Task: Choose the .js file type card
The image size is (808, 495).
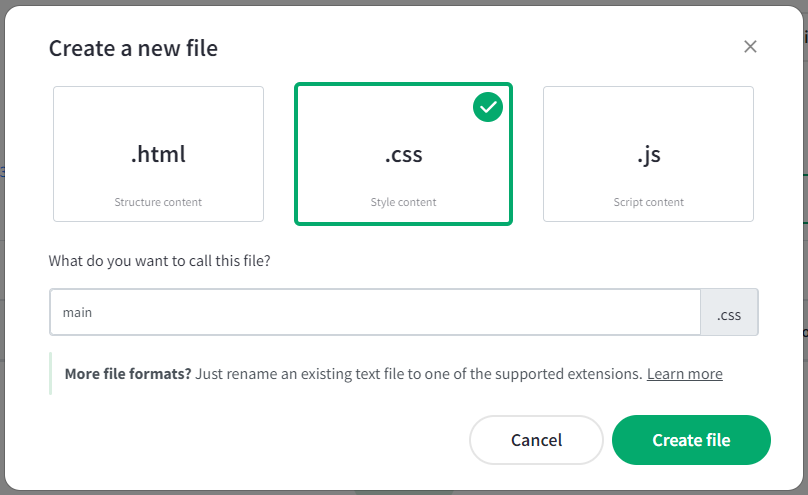Action: pyautogui.click(x=648, y=153)
